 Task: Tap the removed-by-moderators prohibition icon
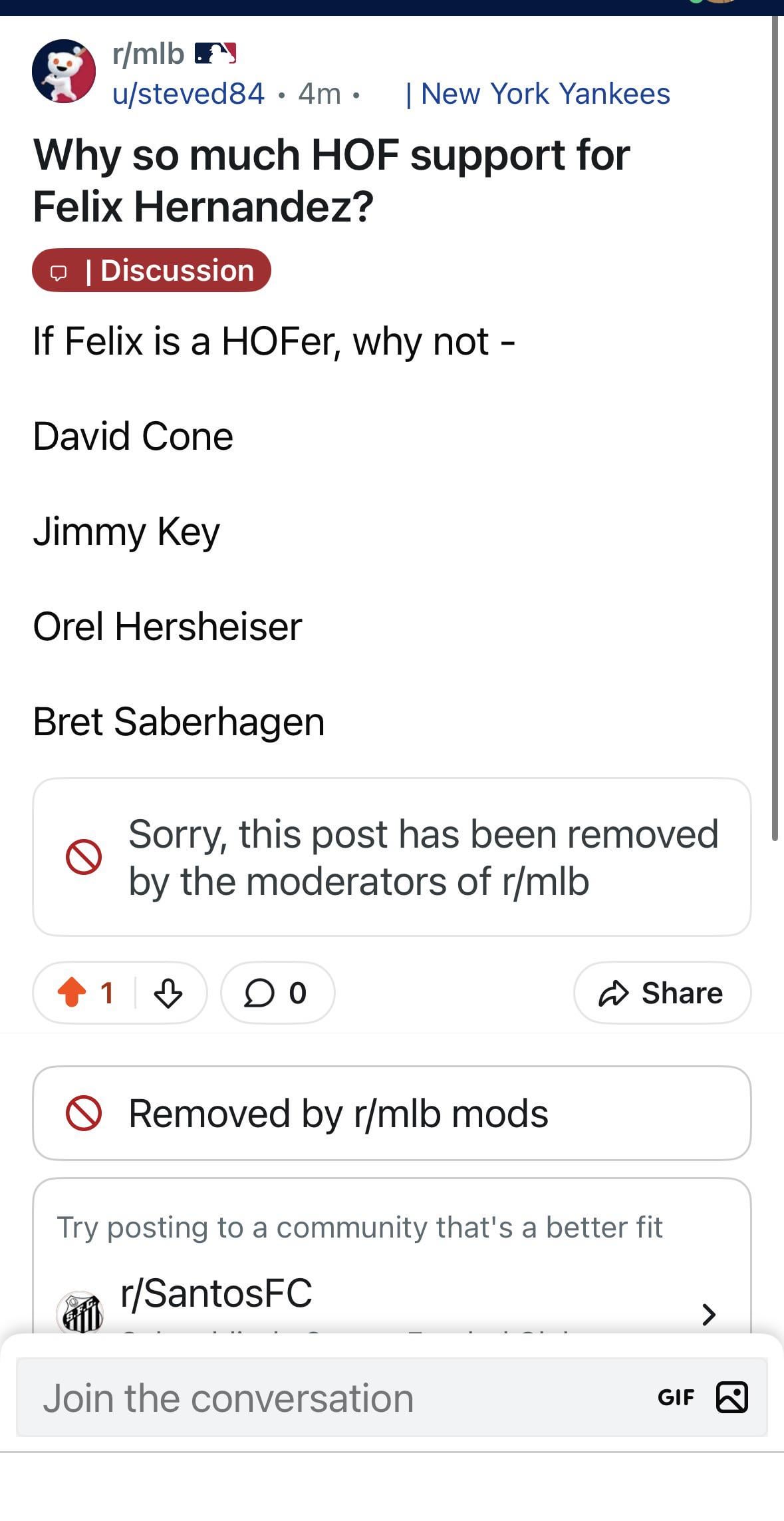tap(84, 857)
